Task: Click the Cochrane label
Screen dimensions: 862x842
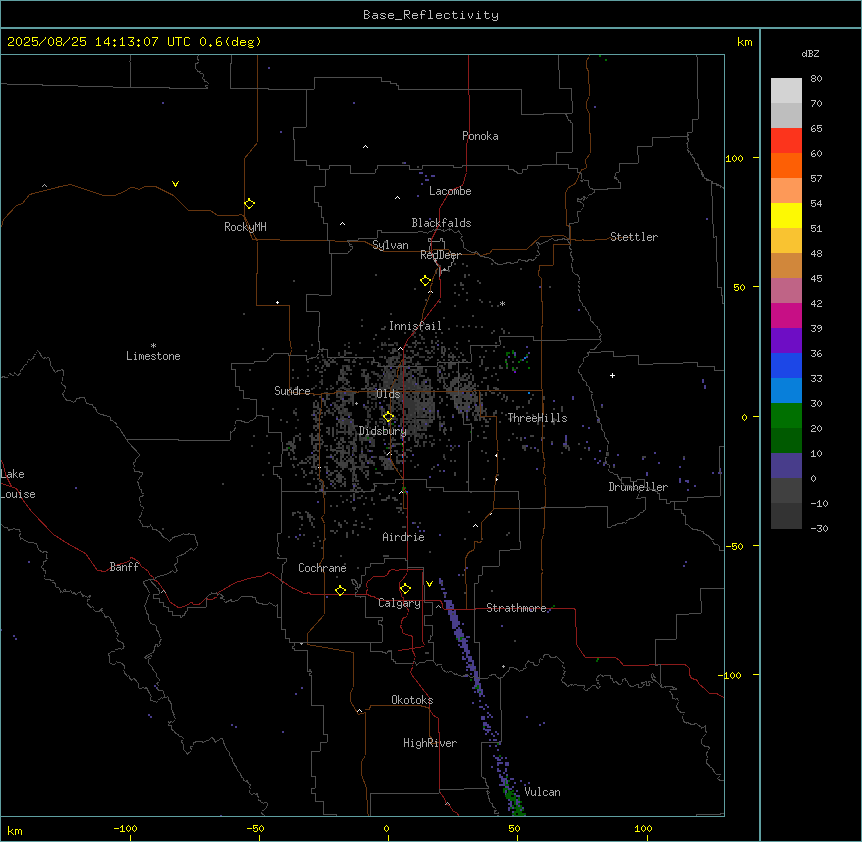Action: coord(322,568)
